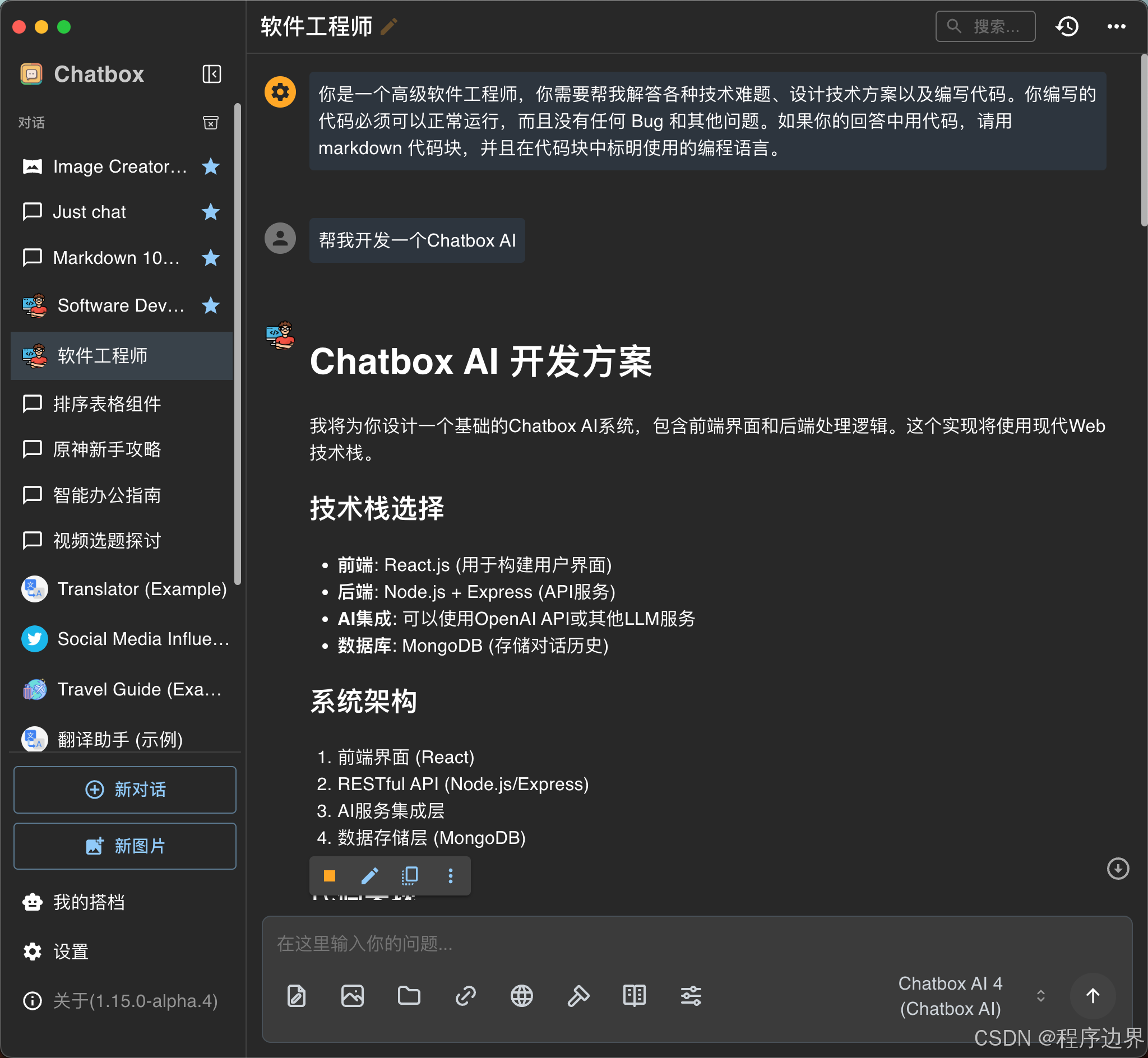Screen dimensions: 1148x1058
Task: Open the Travel Guide (Exa… conversation
Action: point(122,689)
